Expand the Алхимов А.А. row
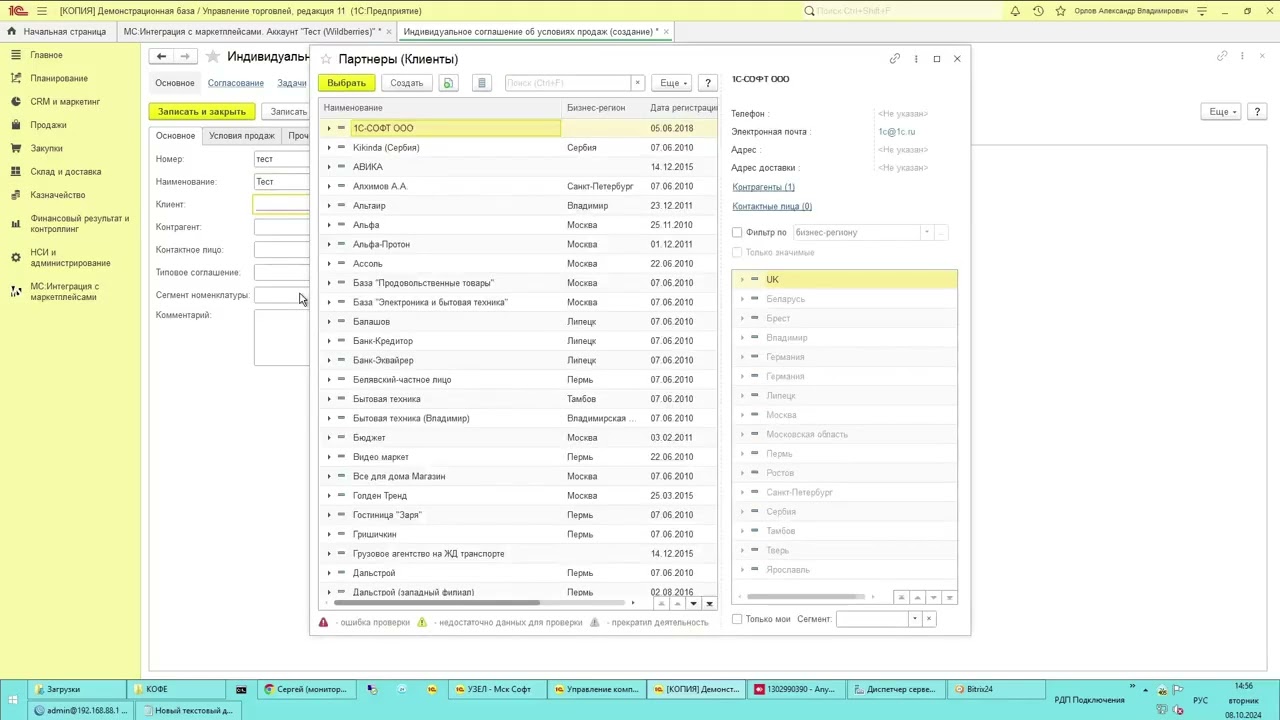 (328, 186)
